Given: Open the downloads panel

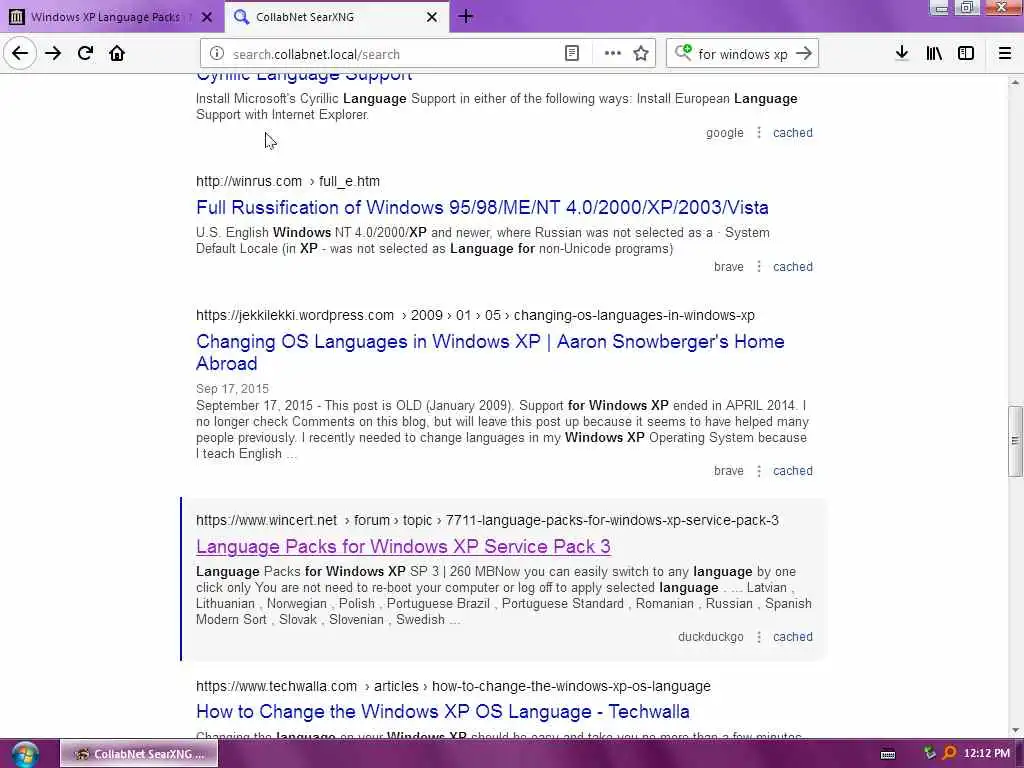Looking at the screenshot, I should (x=902, y=54).
